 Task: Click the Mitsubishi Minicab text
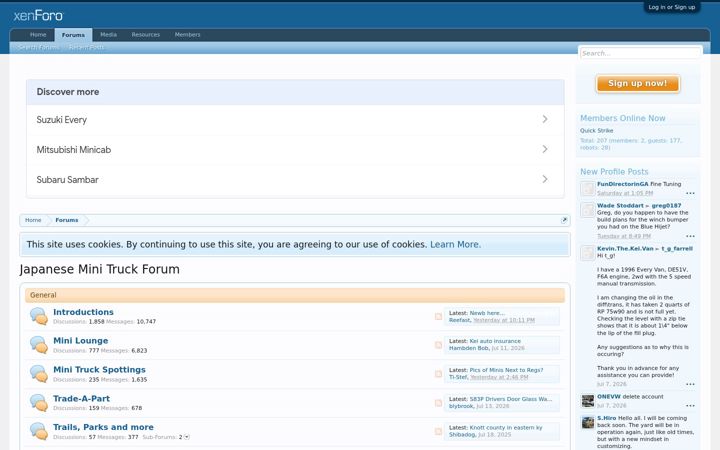[73, 150]
